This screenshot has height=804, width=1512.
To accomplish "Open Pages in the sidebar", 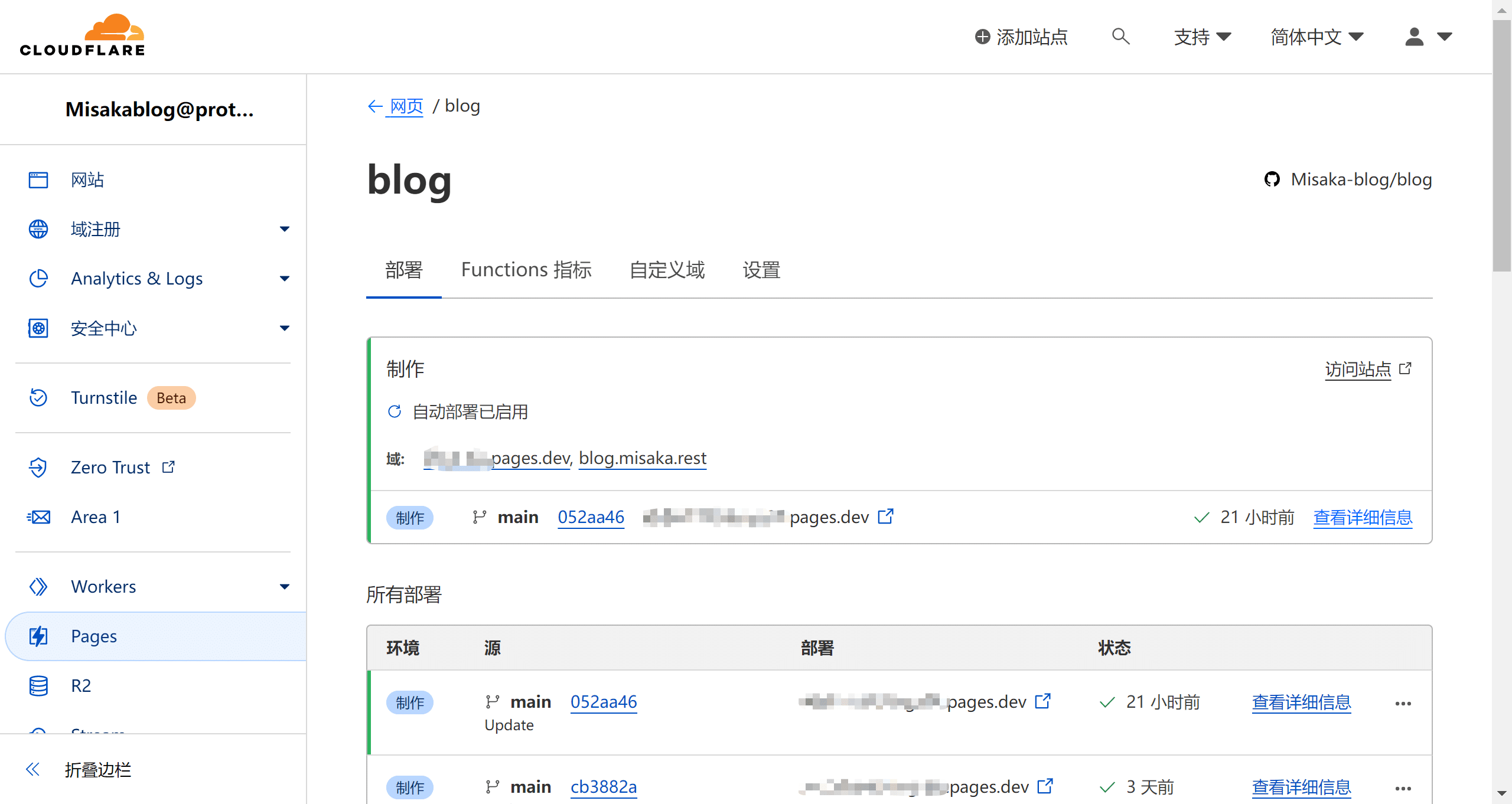I will (157, 636).
